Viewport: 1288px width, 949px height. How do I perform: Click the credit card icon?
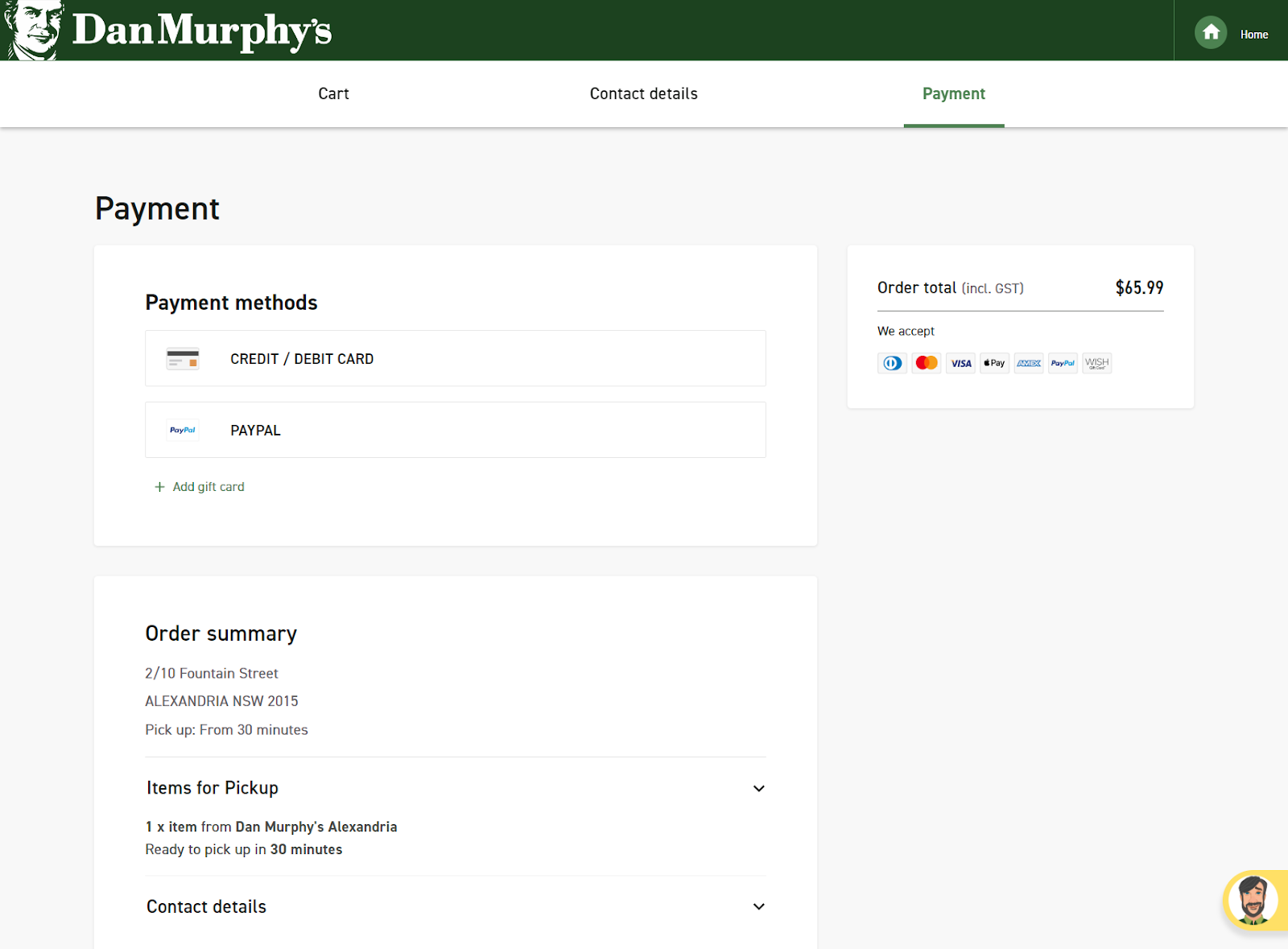tap(183, 359)
